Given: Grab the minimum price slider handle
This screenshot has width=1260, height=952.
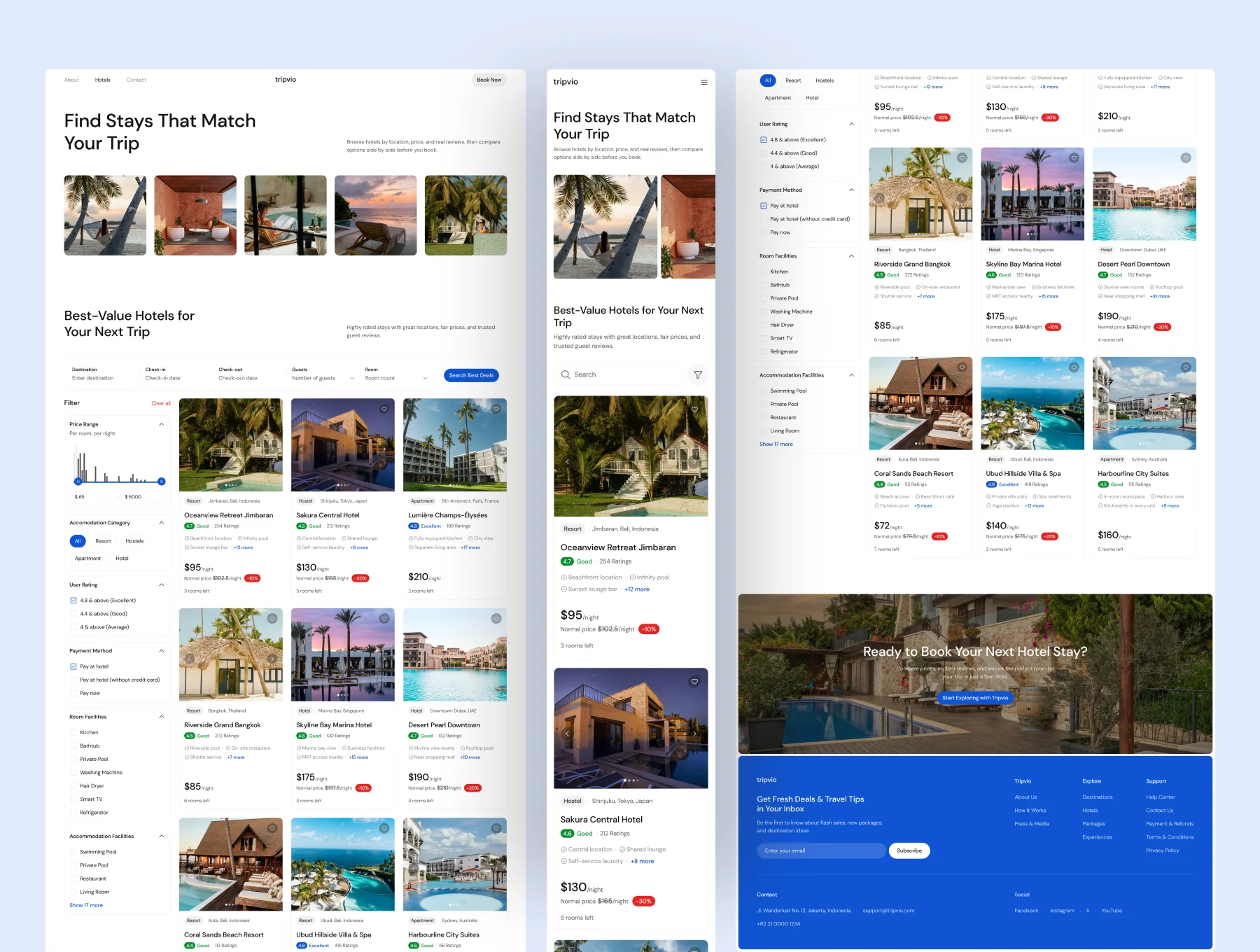Looking at the screenshot, I should 78,482.
